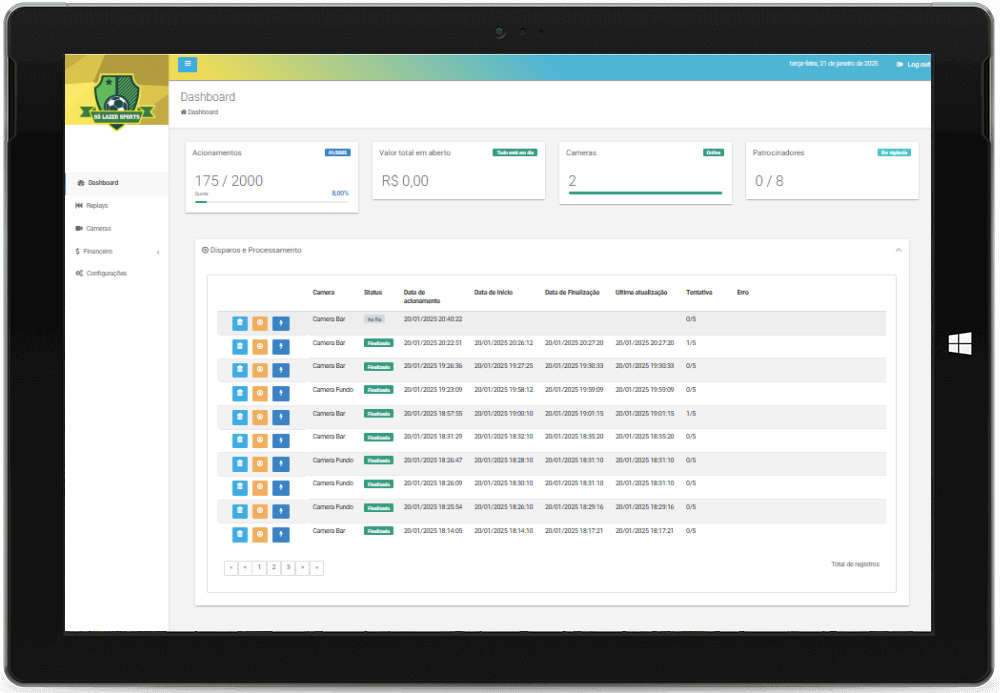This screenshot has height=693, width=1000.
Task: Go to page 2 in the pagination
Action: pyautogui.click(x=273, y=567)
